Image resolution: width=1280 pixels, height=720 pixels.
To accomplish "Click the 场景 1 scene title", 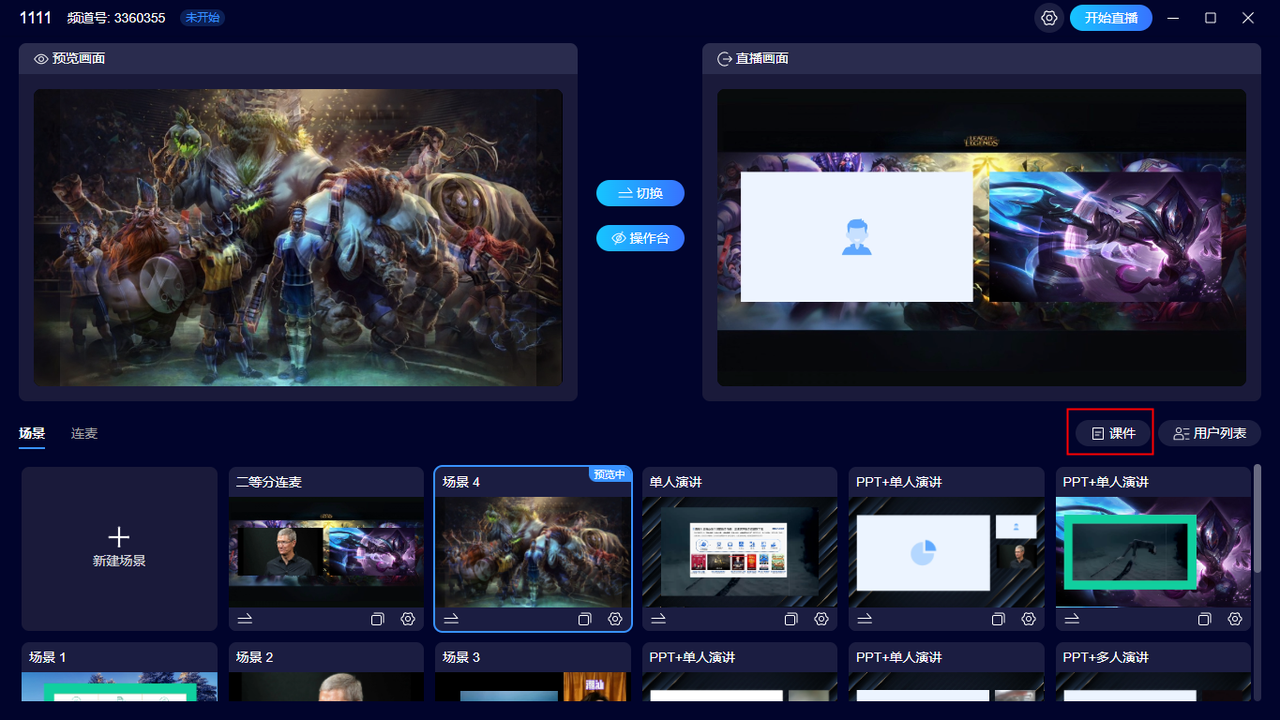I will coord(48,657).
